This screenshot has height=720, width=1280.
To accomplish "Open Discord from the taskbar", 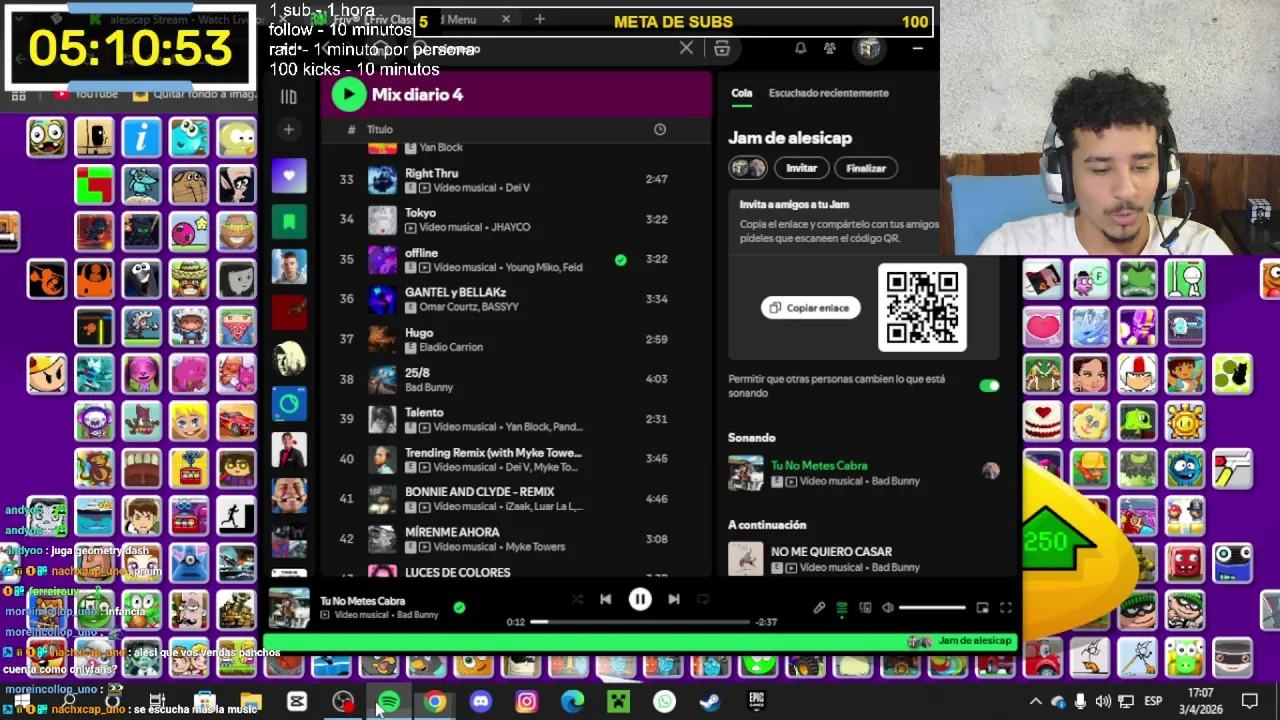I will pyautogui.click(x=481, y=702).
